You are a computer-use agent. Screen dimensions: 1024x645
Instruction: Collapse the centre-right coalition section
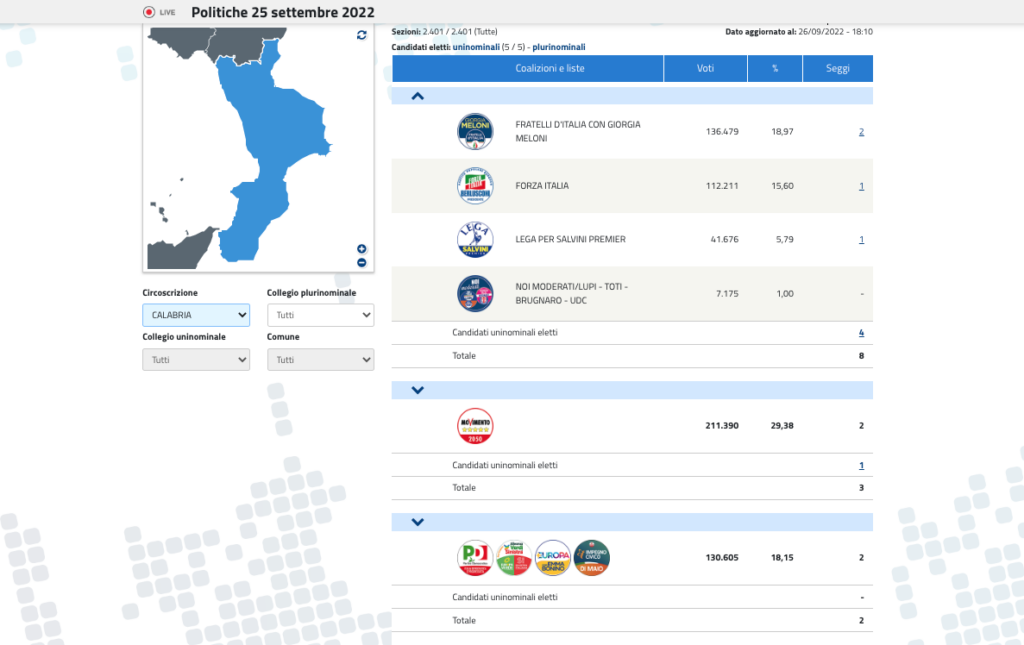pos(418,97)
